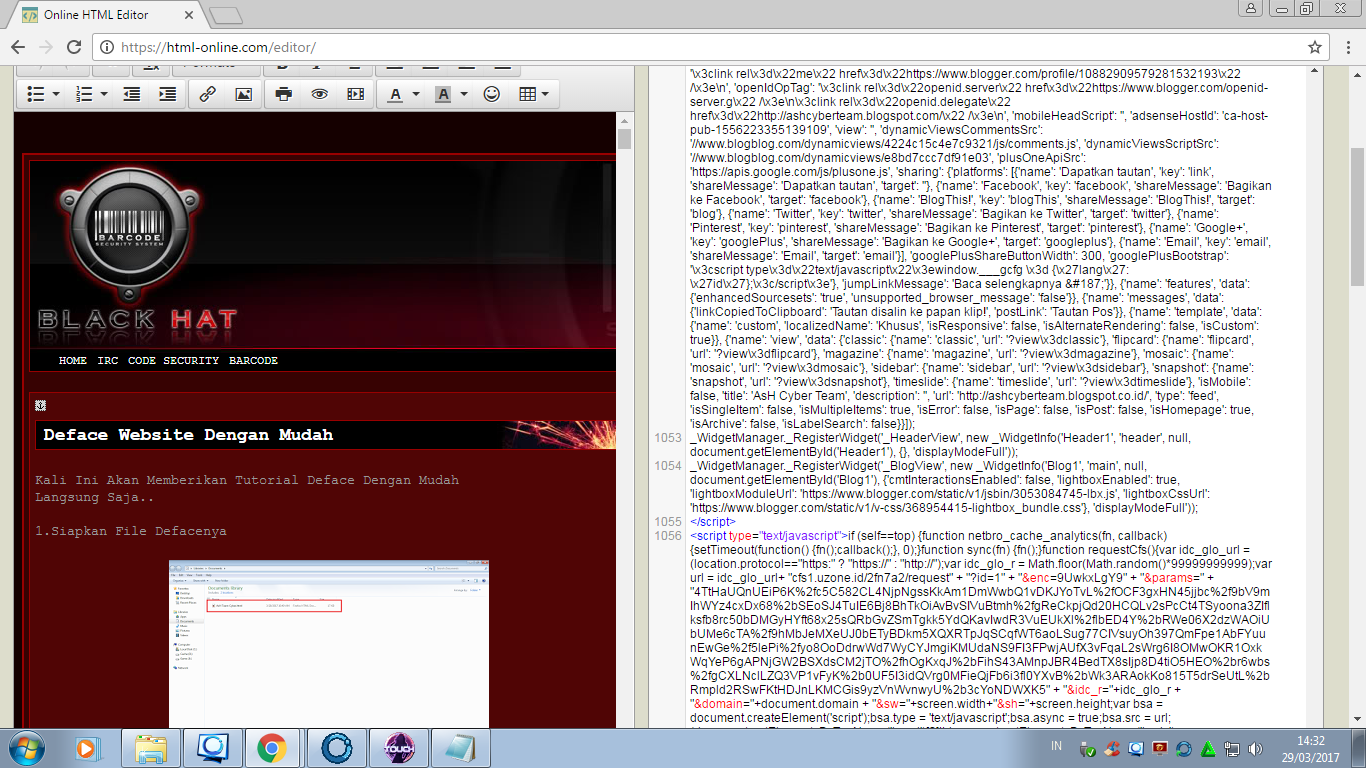Click the increase indent icon
The width and height of the screenshot is (1366, 768).
(168, 94)
